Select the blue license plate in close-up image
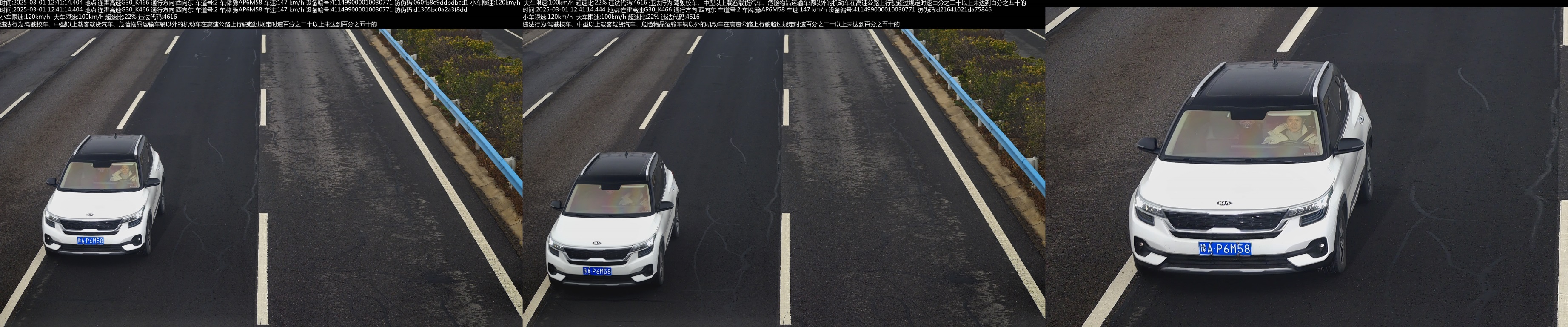The height and width of the screenshot is (327, 1568). [1225, 249]
